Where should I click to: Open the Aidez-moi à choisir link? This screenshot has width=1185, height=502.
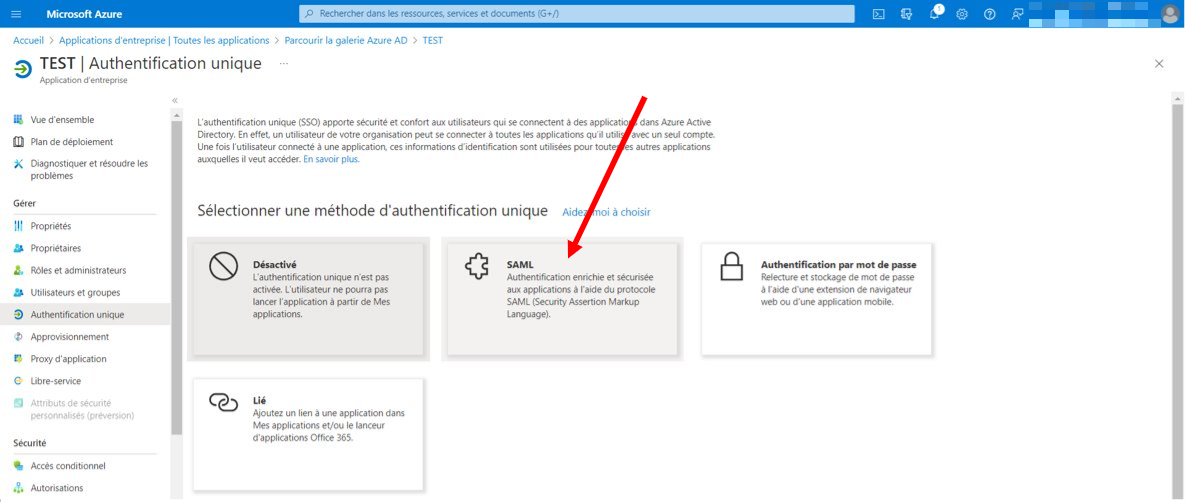(606, 212)
